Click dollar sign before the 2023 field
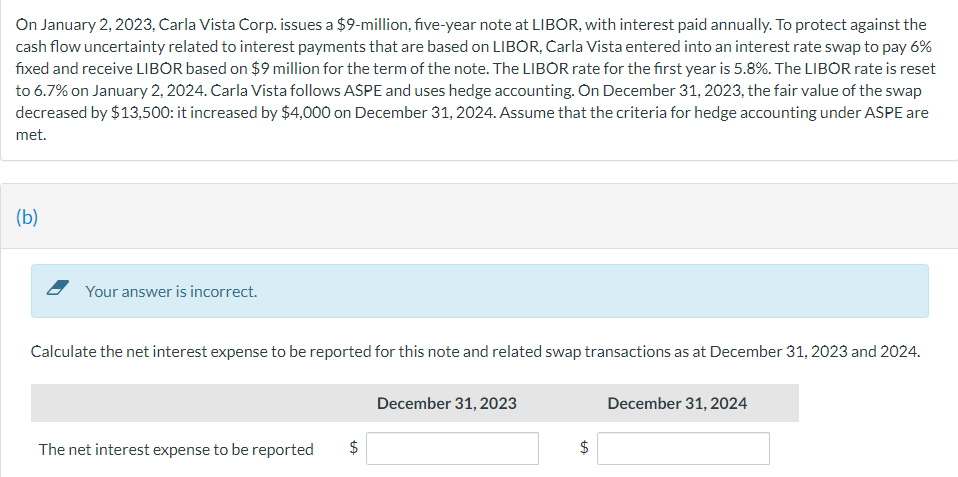Viewport: 958px width, 477px height. (352, 449)
